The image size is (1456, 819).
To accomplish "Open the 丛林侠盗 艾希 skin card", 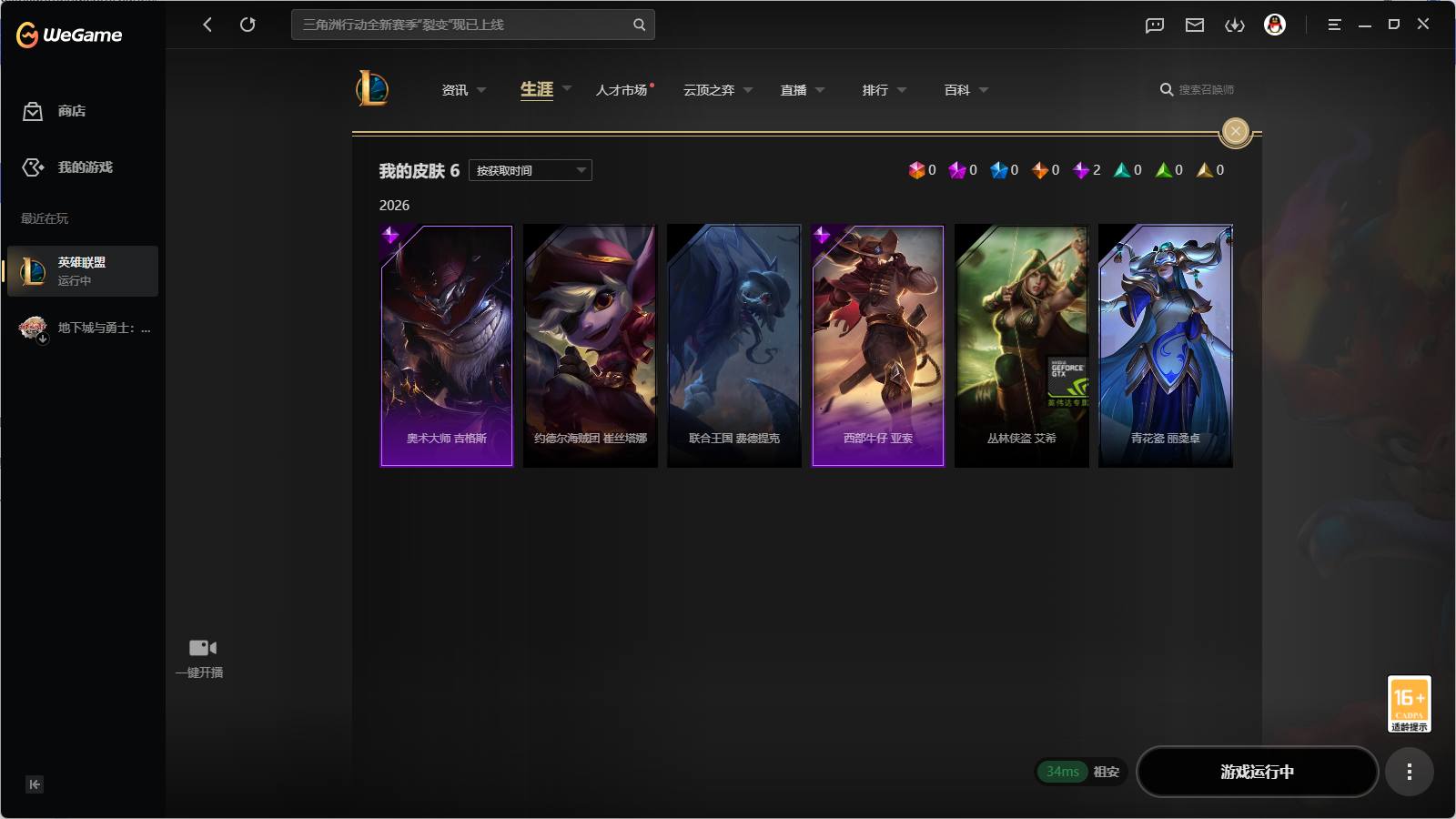I will (1022, 346).
